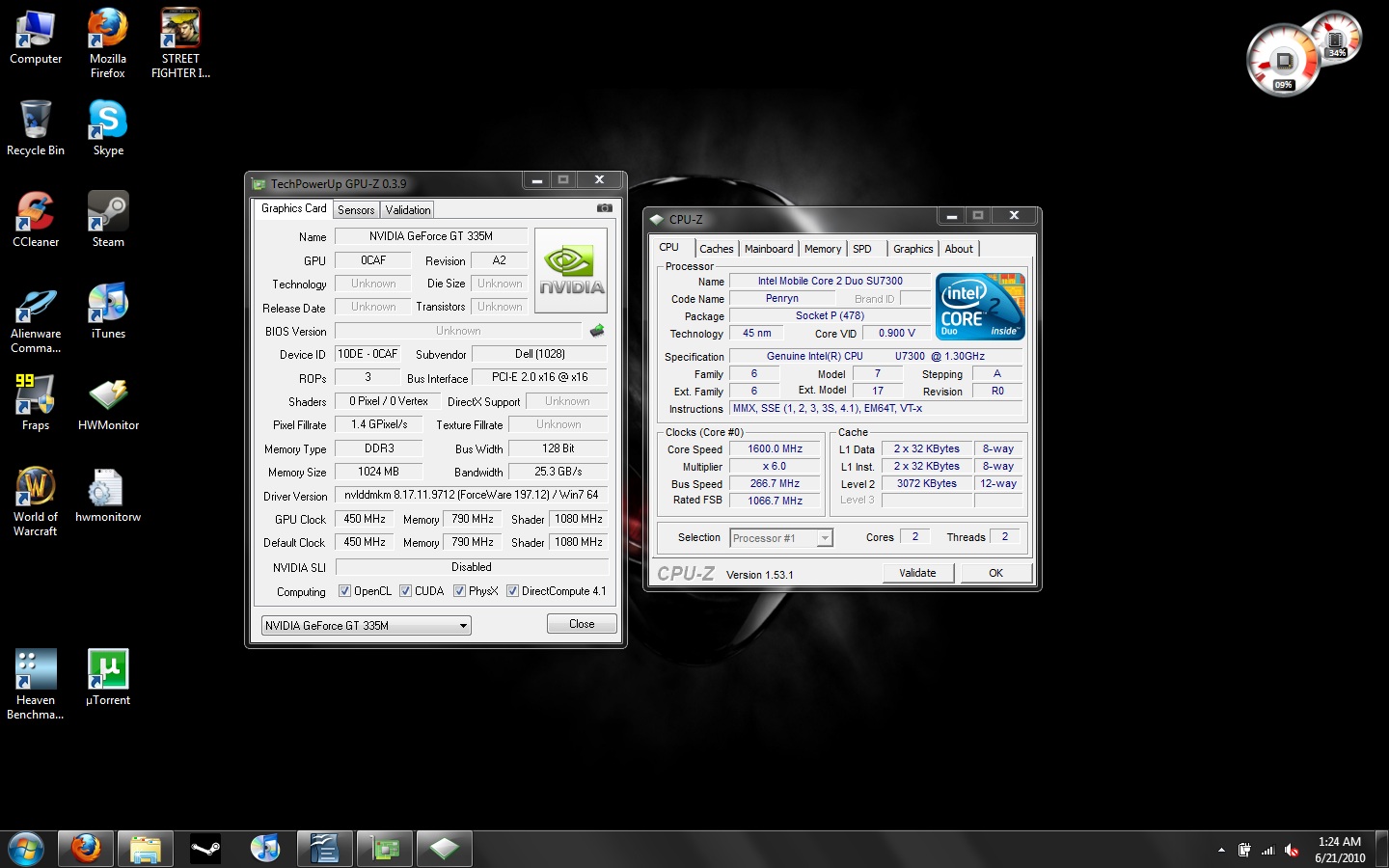The image size is (1389, 868).
Task: Click the CPU Name field in CPU-Z
Action: click(x=831, y=281)
